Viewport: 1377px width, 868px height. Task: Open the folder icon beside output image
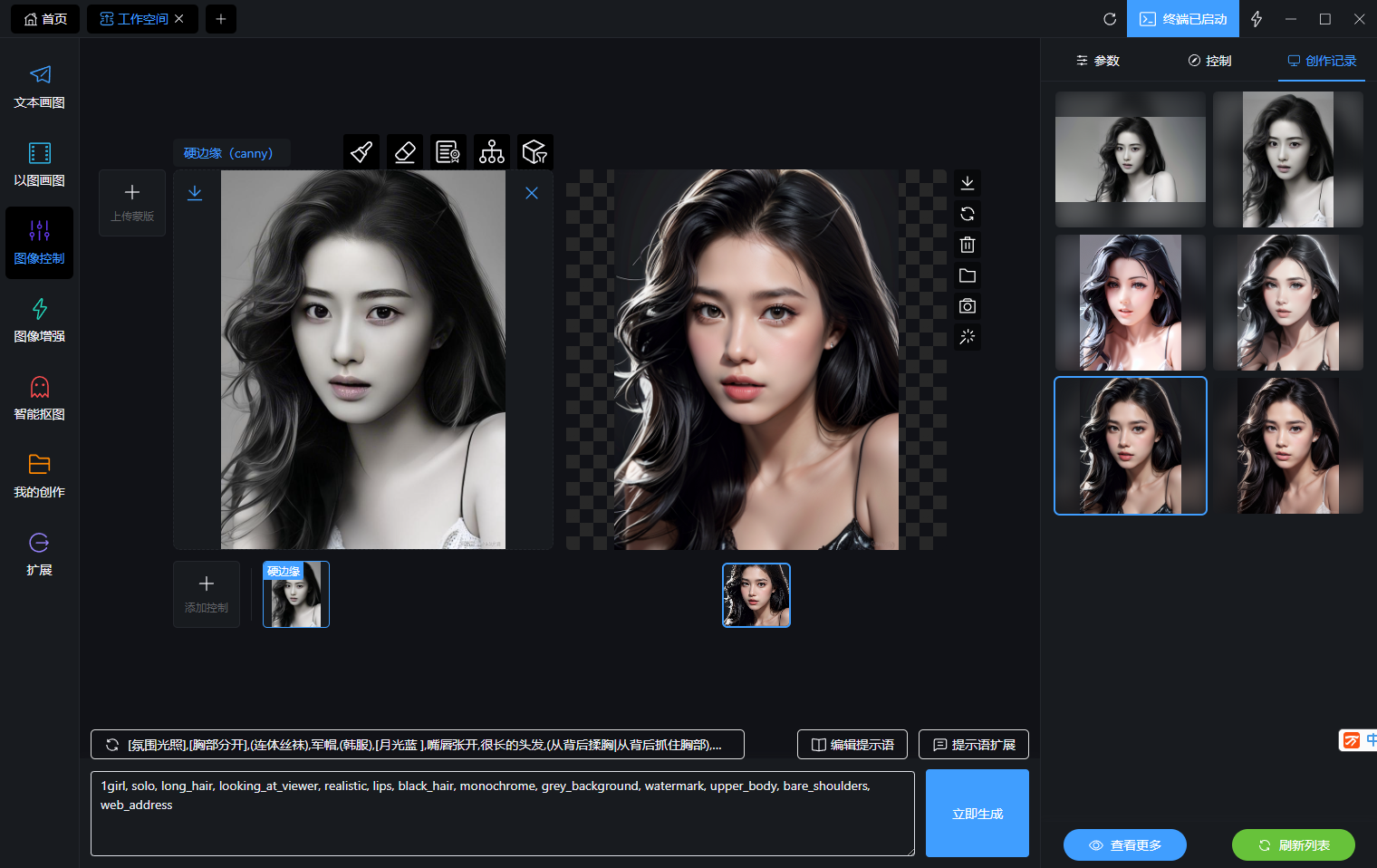pos(968,275)
